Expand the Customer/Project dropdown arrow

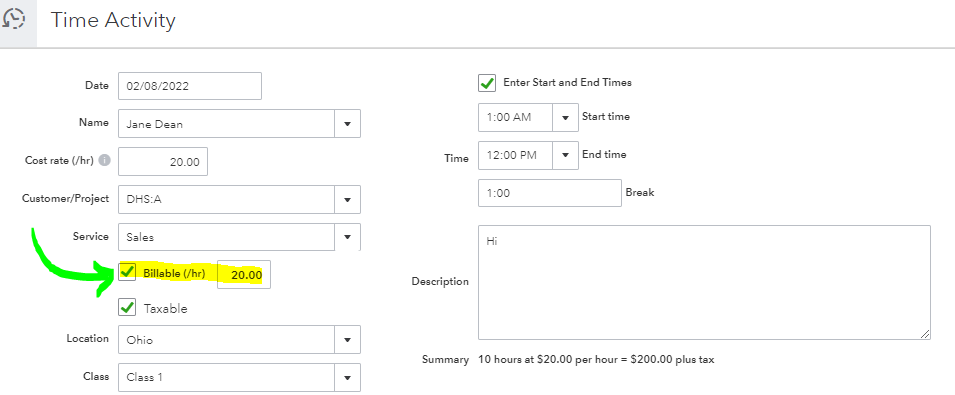pos(347,200)
